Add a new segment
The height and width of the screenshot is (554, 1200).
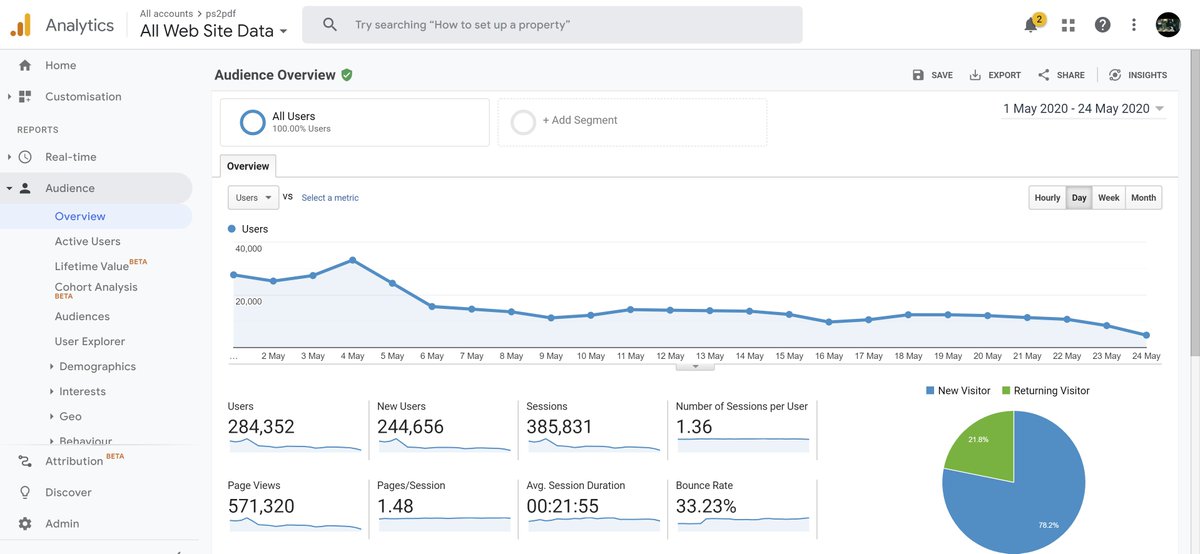[632, 122]
